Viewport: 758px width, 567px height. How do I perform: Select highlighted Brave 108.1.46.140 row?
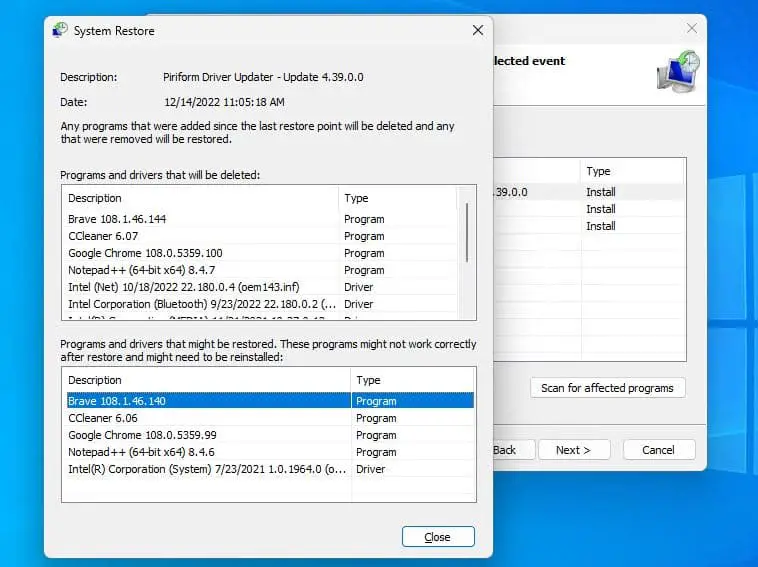tap(270, 401)
